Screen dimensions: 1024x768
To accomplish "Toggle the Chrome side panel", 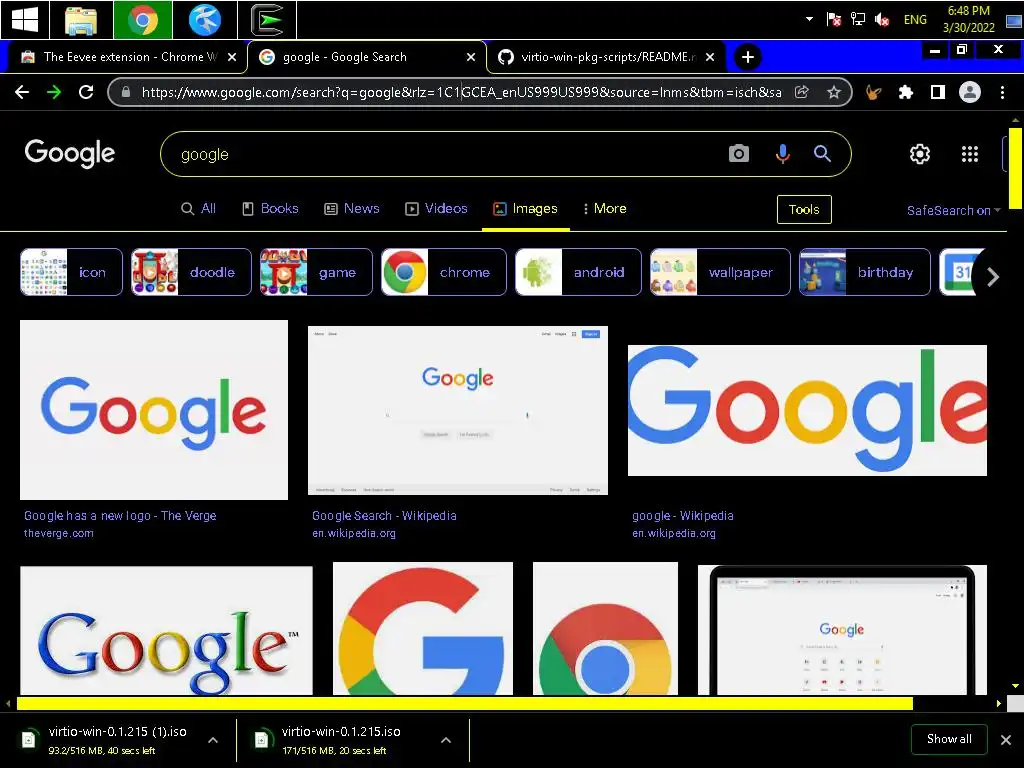I will [938, 92].
